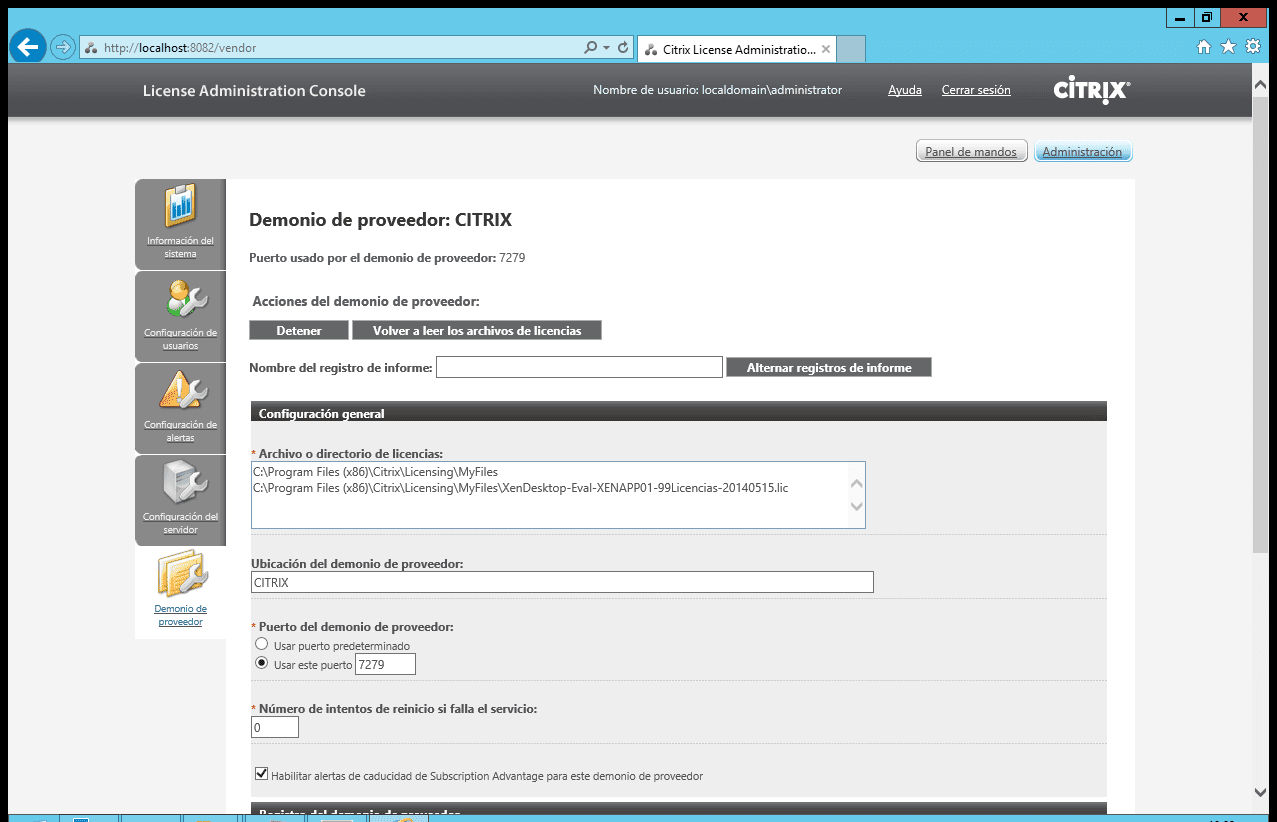Uncheck Habilitar alertas de caducidad checkbox

pyautogui.click(x=262, y=774)
